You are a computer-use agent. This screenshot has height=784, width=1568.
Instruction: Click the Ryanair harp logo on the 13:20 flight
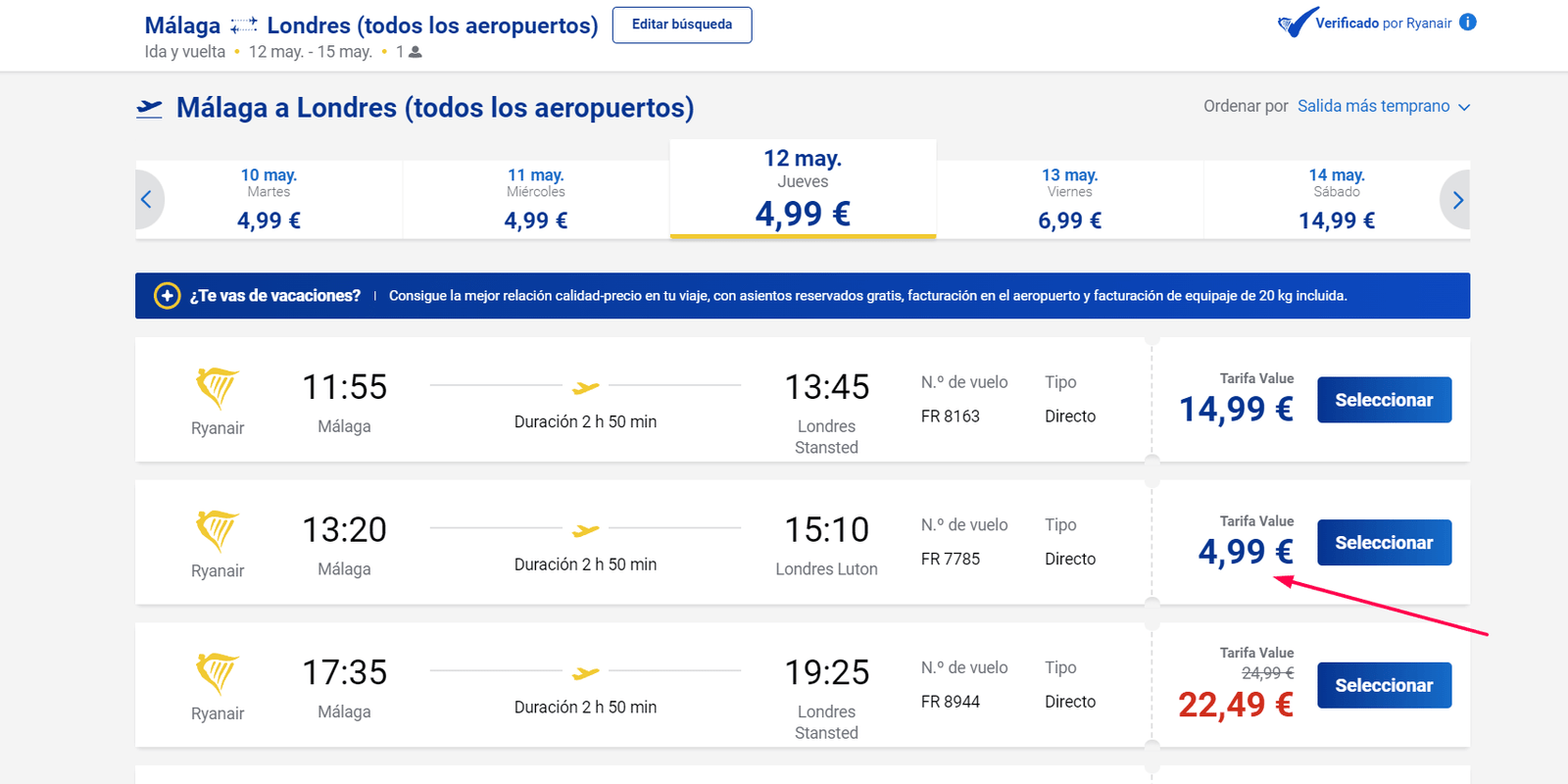point(217,531)
